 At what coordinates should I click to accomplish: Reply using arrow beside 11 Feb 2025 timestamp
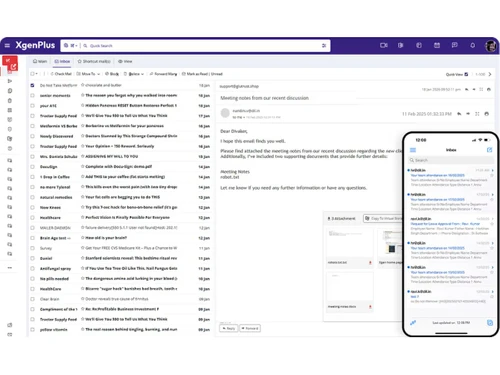tap(459, 114)
